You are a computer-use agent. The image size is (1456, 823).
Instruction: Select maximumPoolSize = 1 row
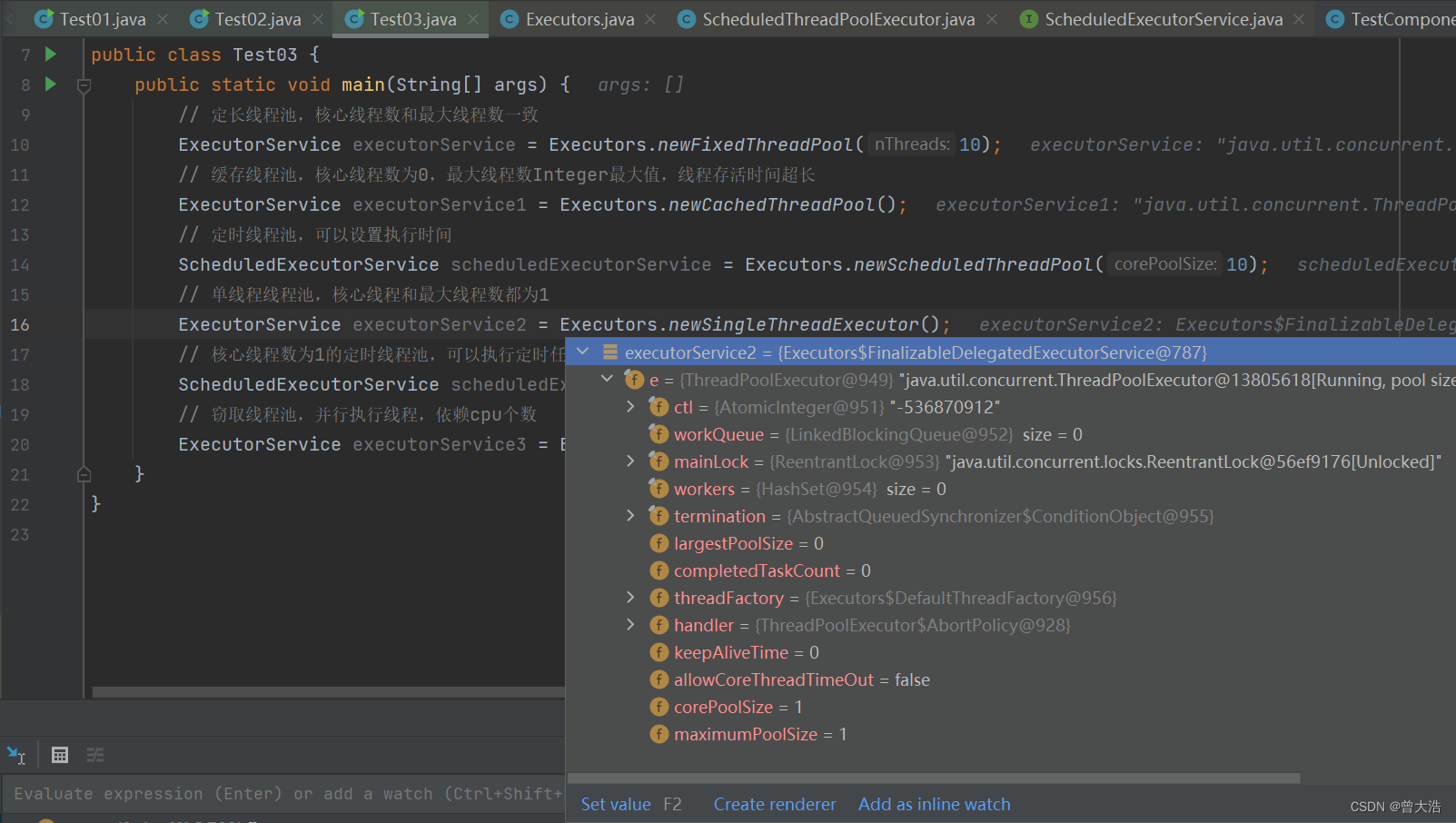tap(1010, 734)
